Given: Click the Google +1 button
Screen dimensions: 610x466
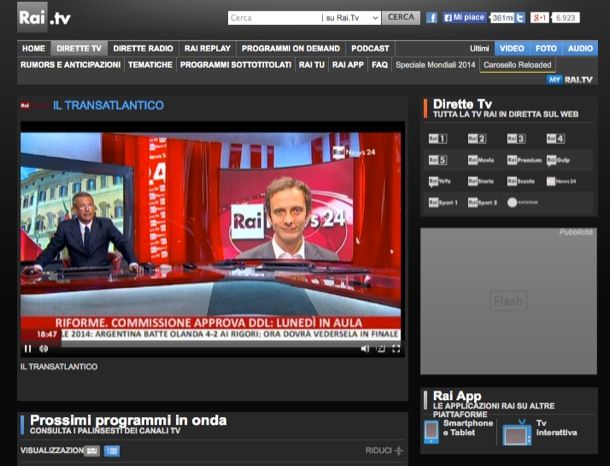Looking at the screenshot, I should (540, 18).
